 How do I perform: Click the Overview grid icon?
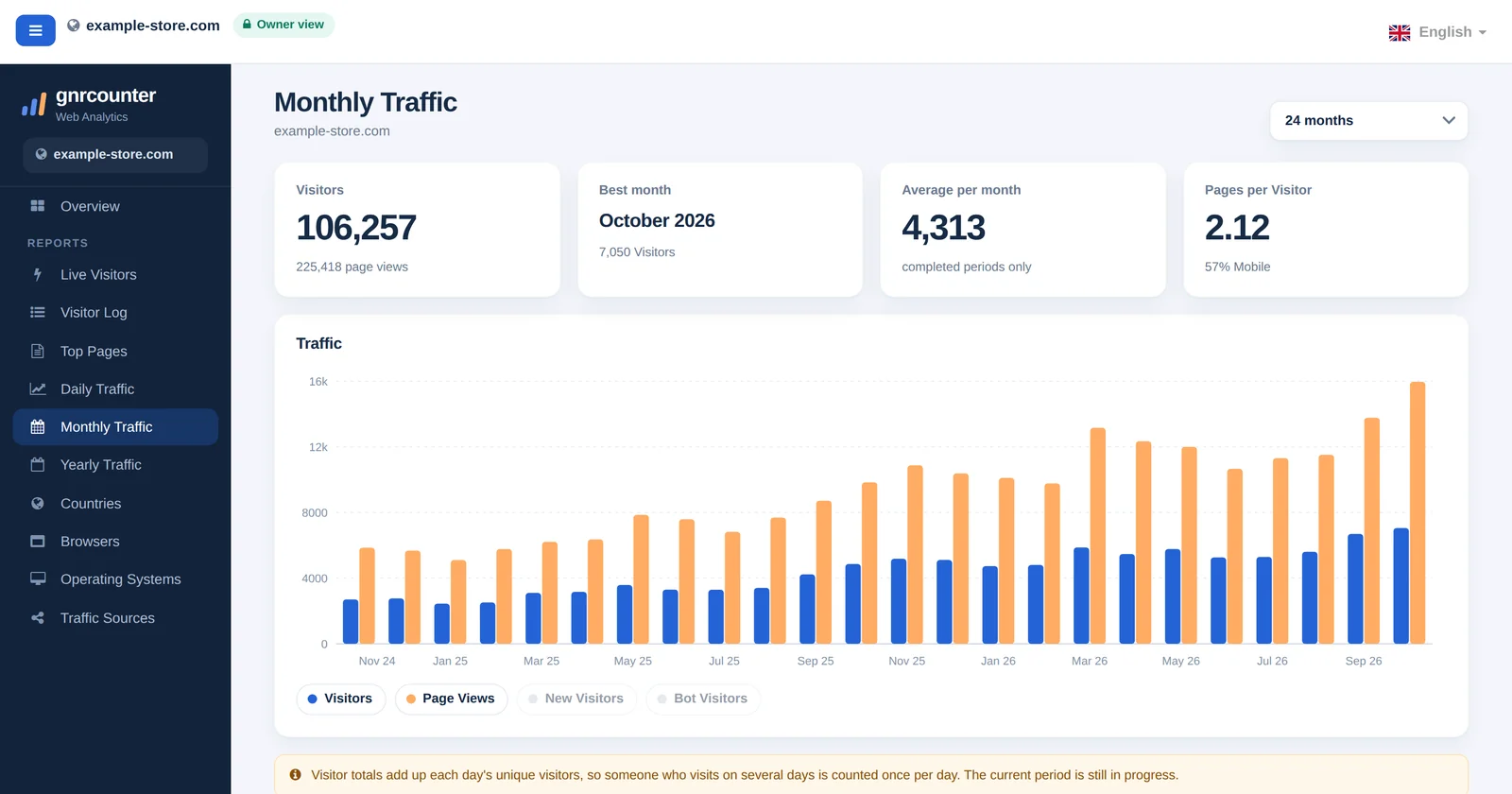(x=38, y=206)
